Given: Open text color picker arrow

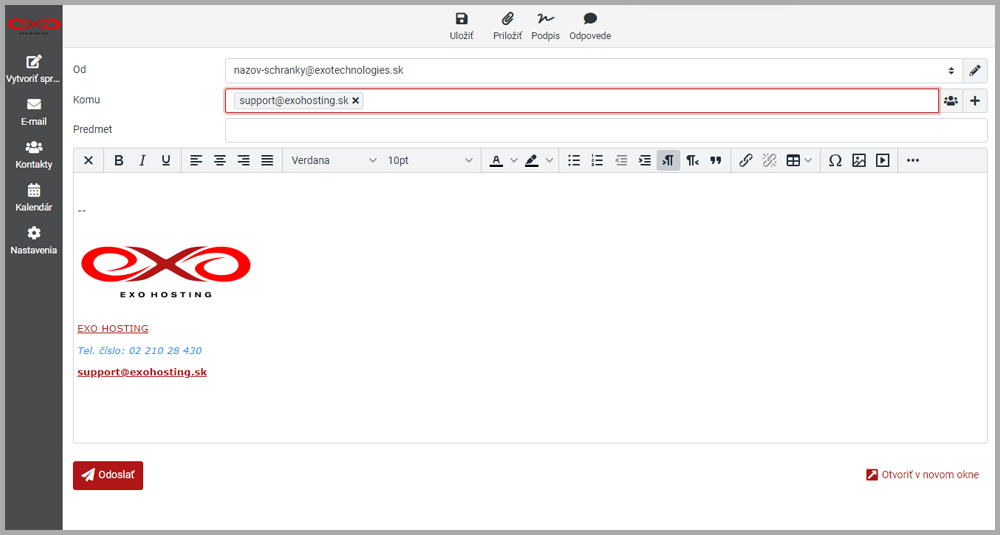Looking at the screenshot, I should click(514, 160).
